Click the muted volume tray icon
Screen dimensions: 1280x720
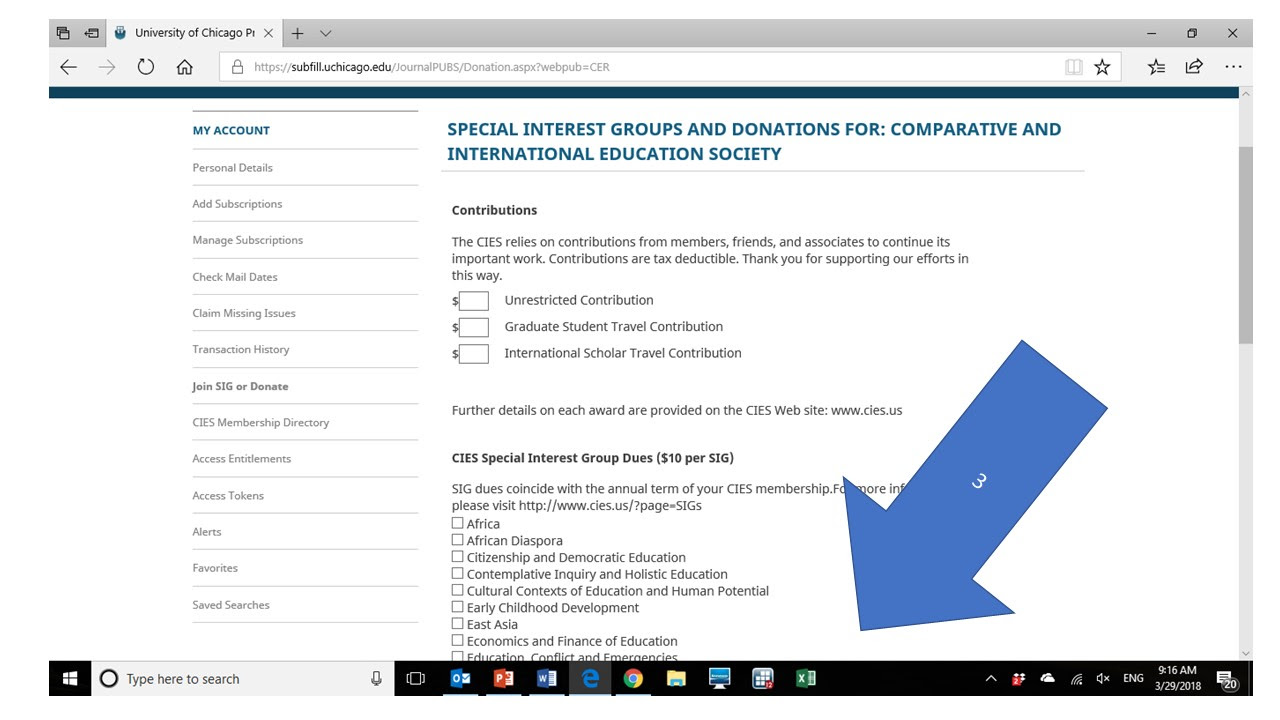pos(1103,679)
